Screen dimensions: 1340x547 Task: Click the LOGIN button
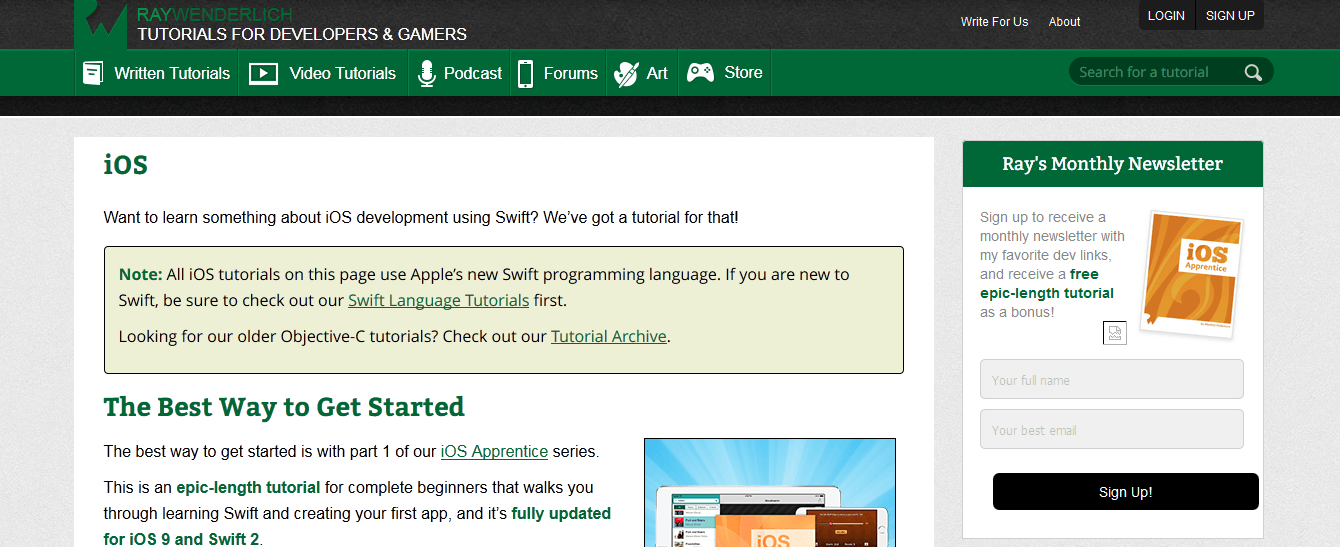[1166, 16]
